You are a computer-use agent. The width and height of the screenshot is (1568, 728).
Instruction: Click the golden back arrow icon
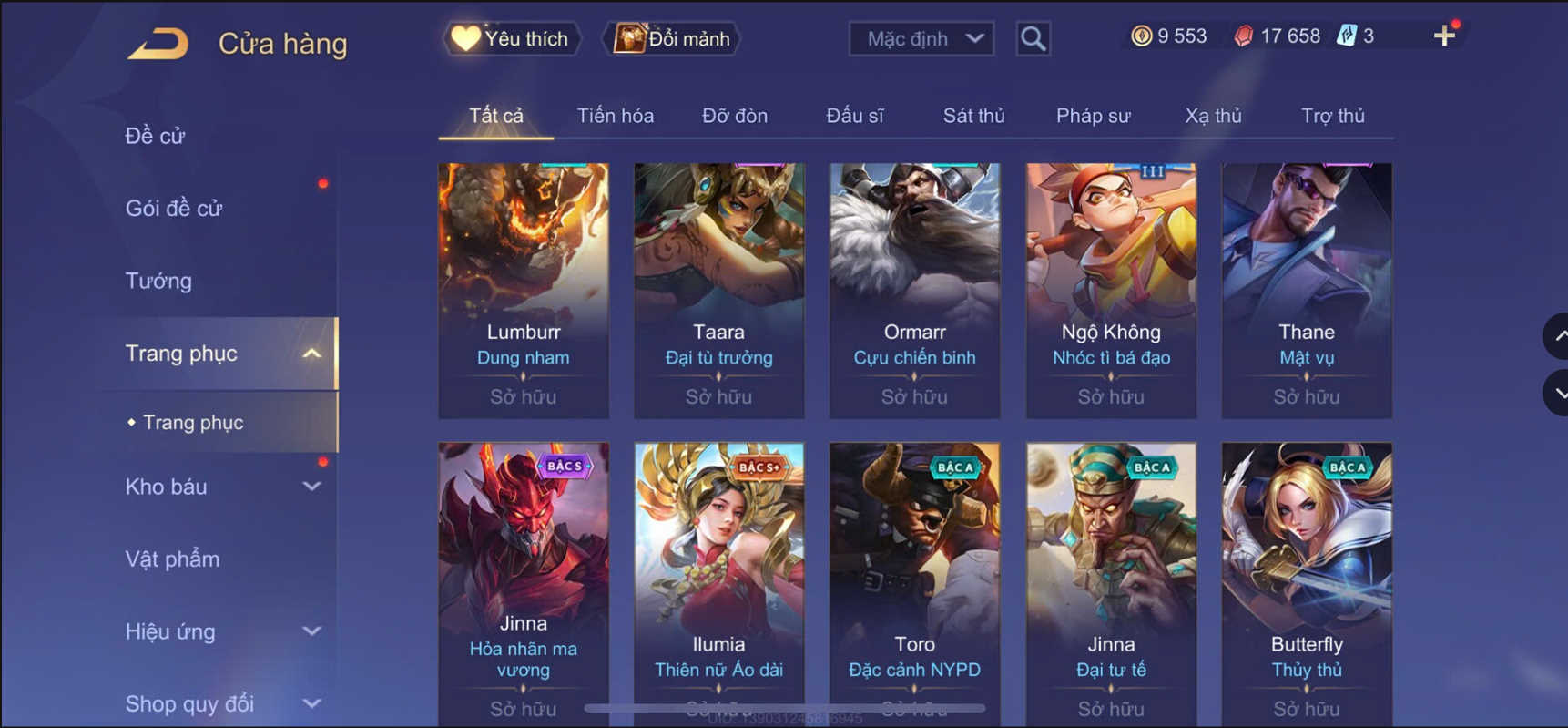pos(158,44)
